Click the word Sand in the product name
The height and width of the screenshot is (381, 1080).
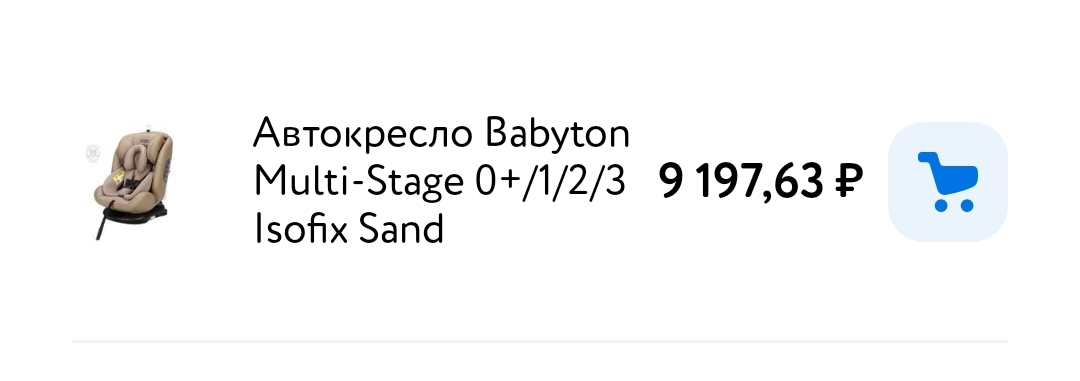coord(400,230)
